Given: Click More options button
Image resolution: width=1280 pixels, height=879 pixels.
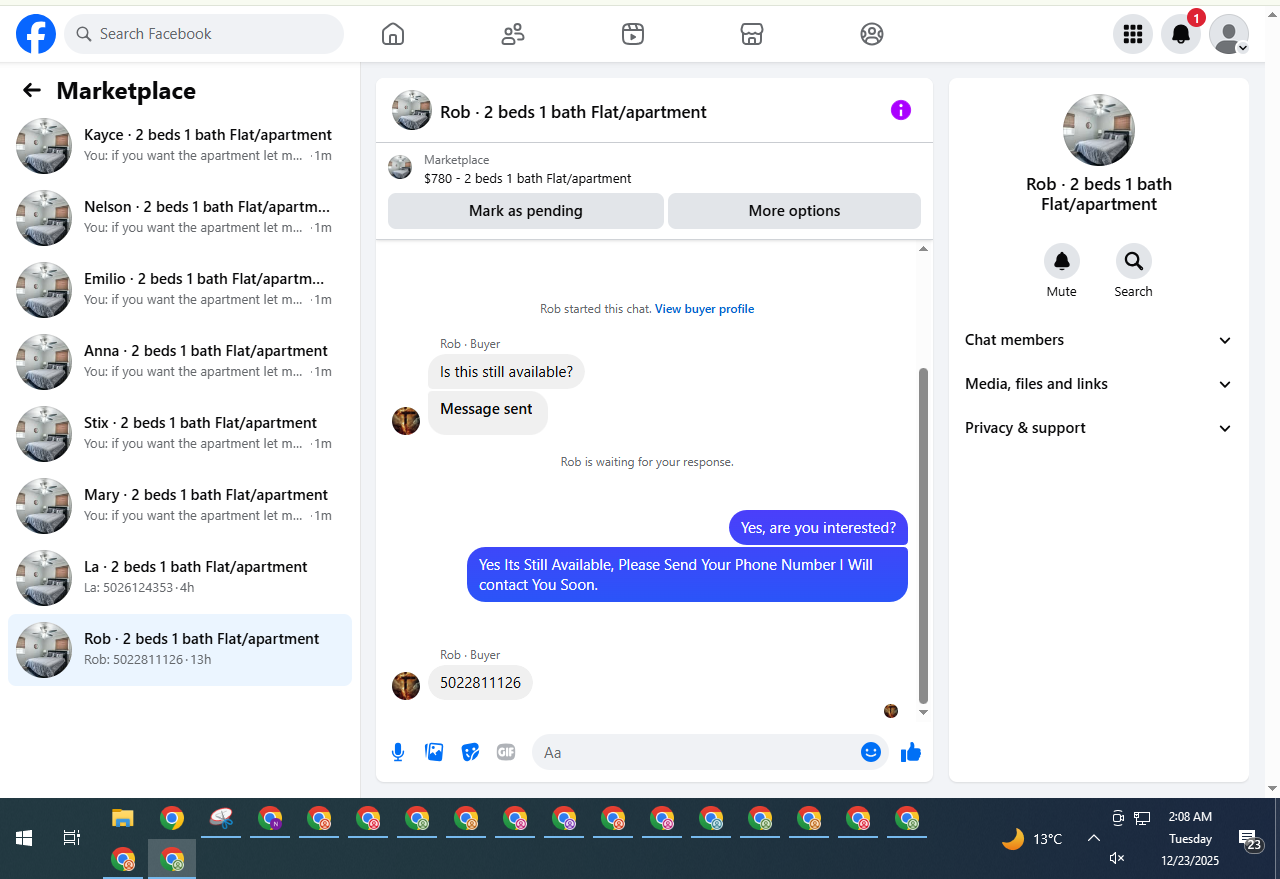Looking at the screenshot, I should (794, 211).
